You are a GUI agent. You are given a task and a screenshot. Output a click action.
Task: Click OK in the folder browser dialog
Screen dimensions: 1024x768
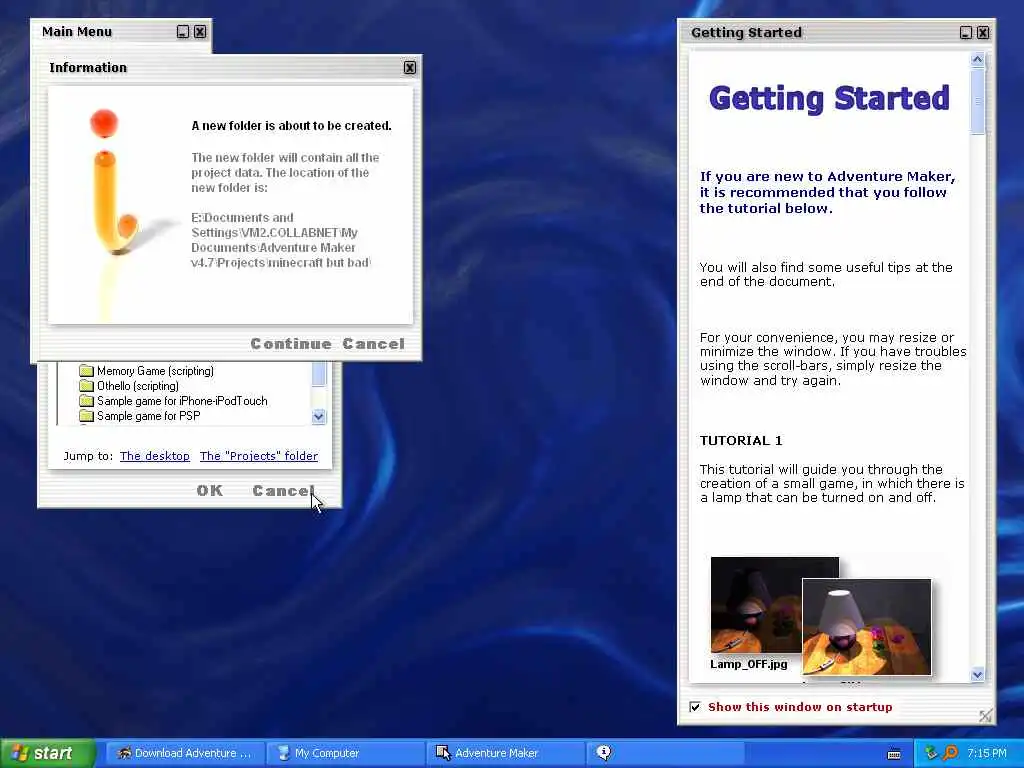click(210, 490)
